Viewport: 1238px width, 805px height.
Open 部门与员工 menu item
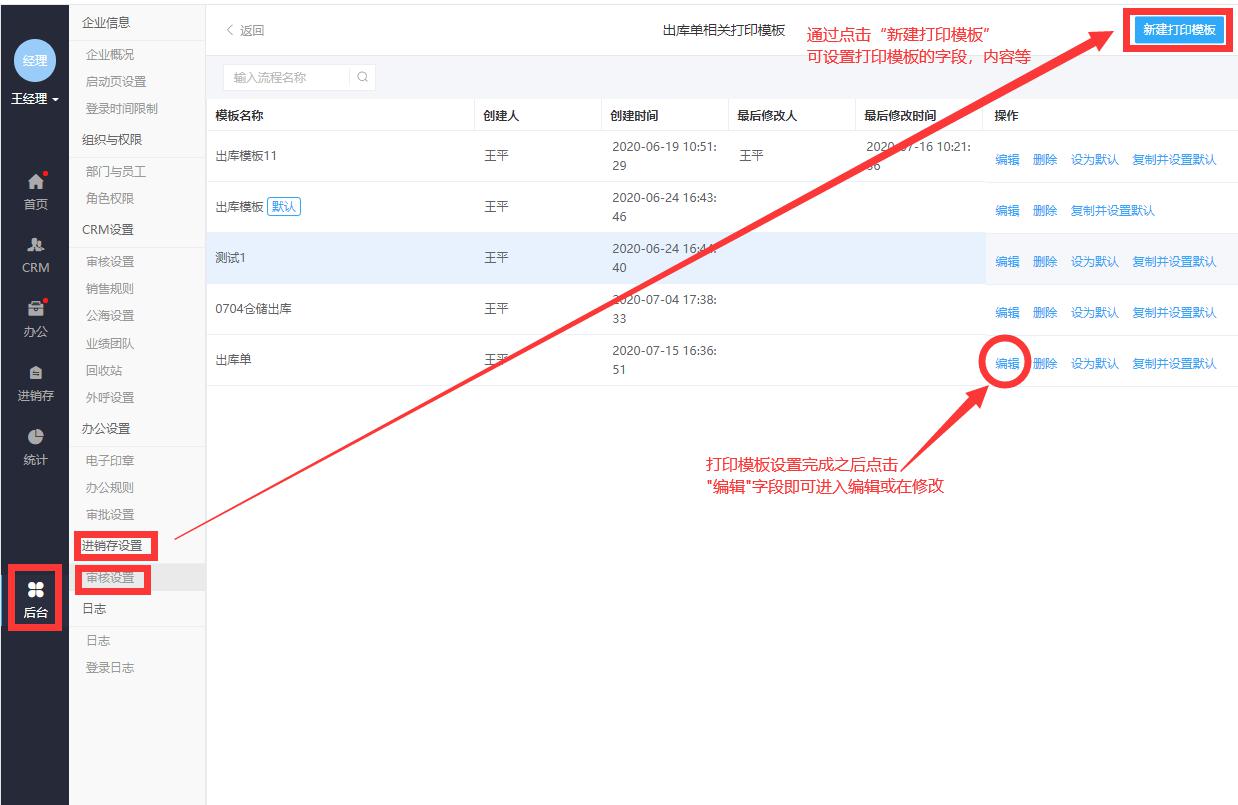[x=116, y=172]
